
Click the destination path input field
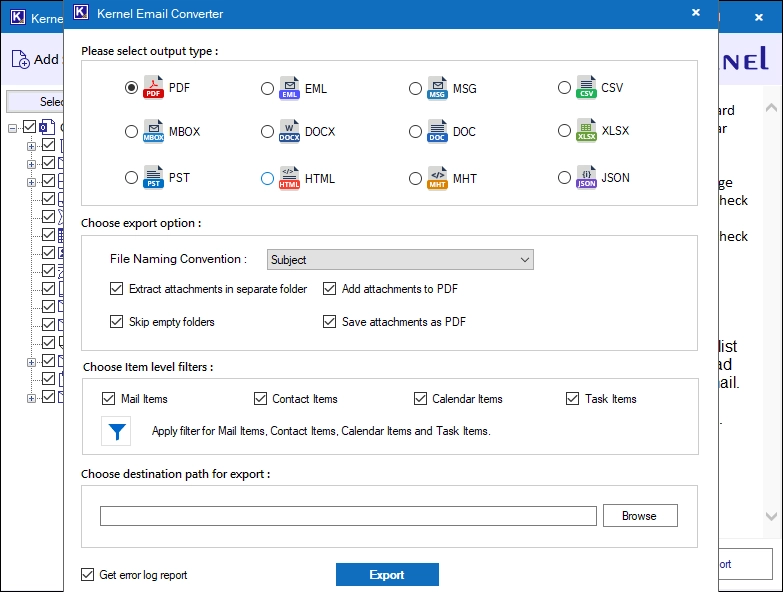point(348,516)
